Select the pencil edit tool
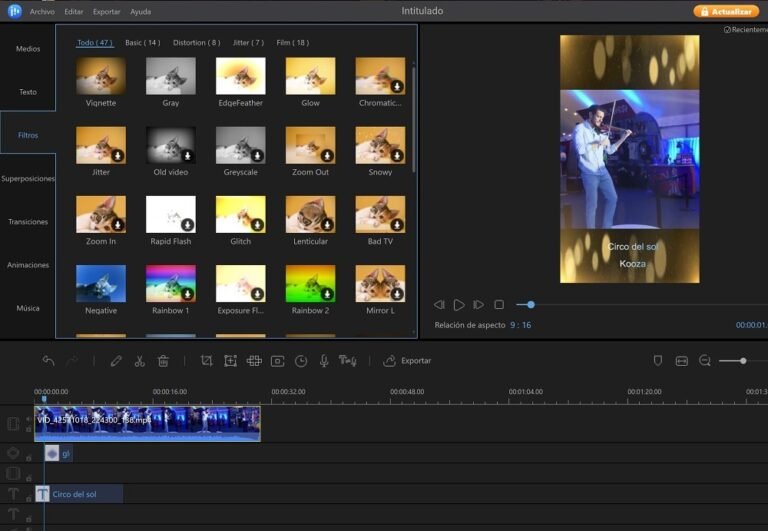This screenshot has height=531, width=768. point(116,361)
